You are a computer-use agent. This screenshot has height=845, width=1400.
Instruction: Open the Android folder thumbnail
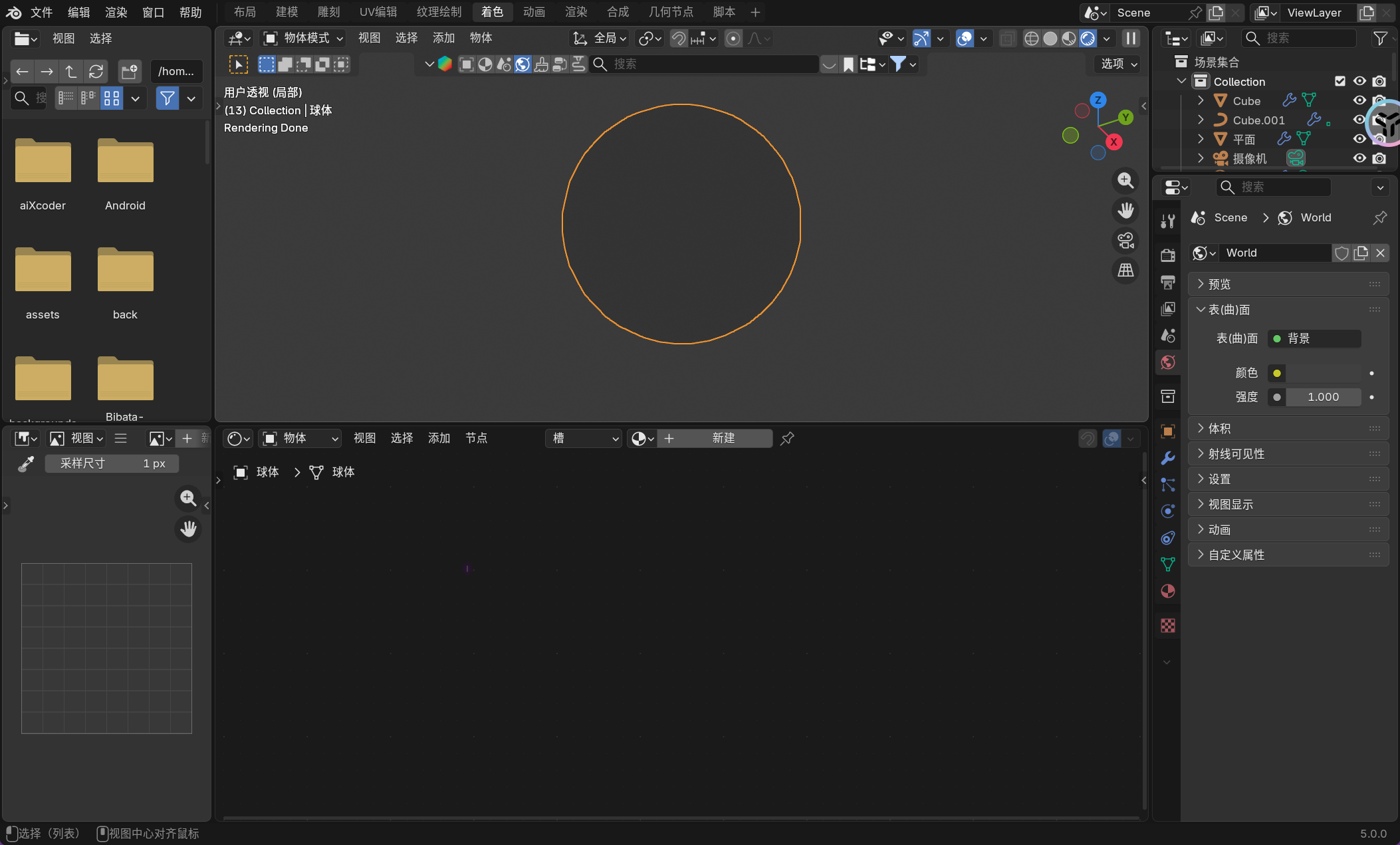(125, 162)
